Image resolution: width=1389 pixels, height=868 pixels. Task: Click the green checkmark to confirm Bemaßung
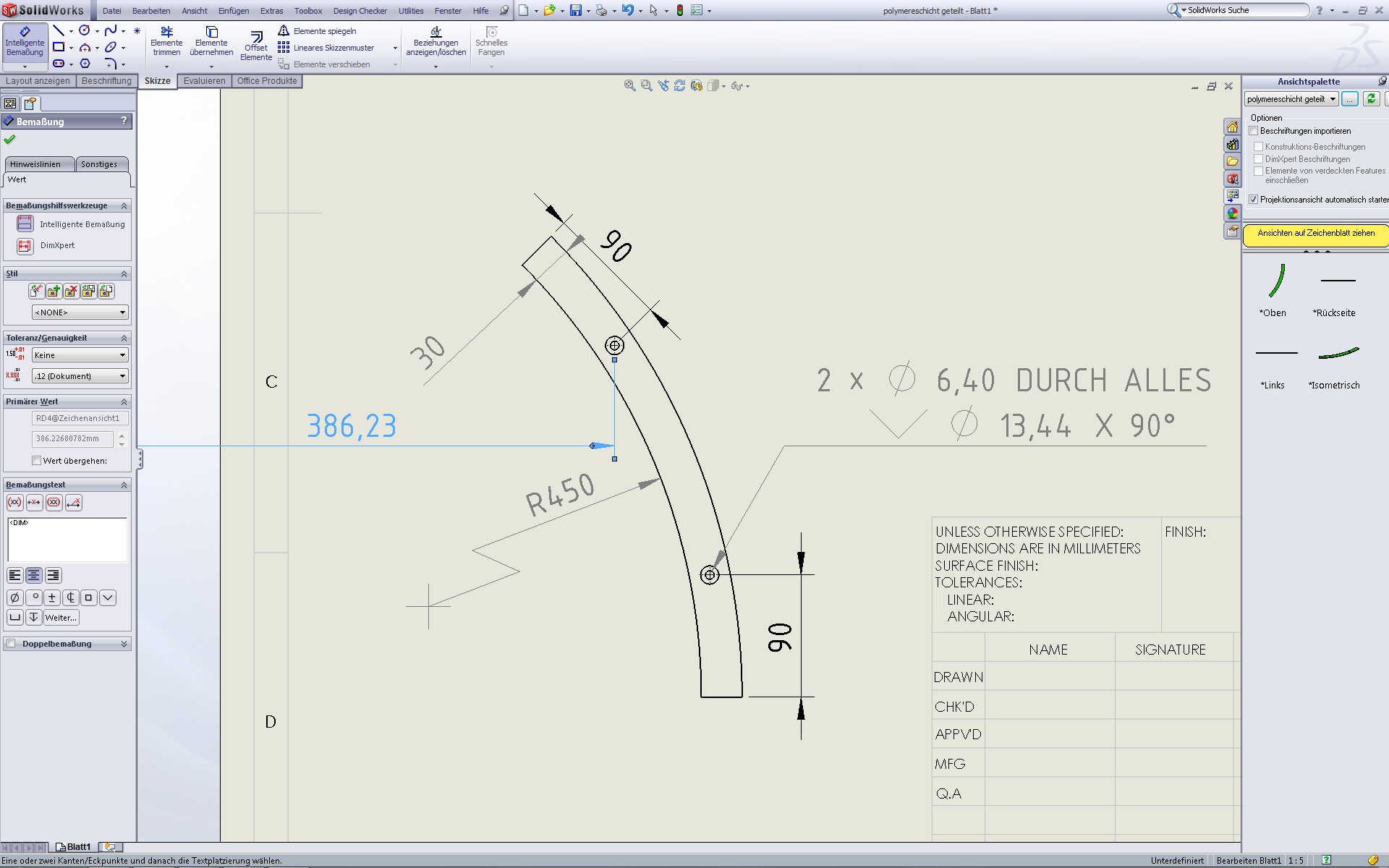click(x=9, y=140)
